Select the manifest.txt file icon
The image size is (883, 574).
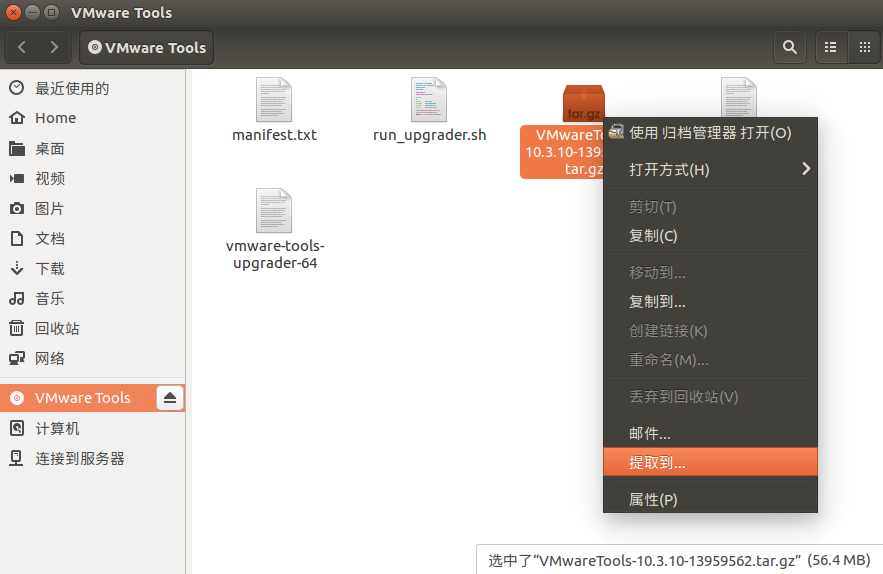point(274,100)
